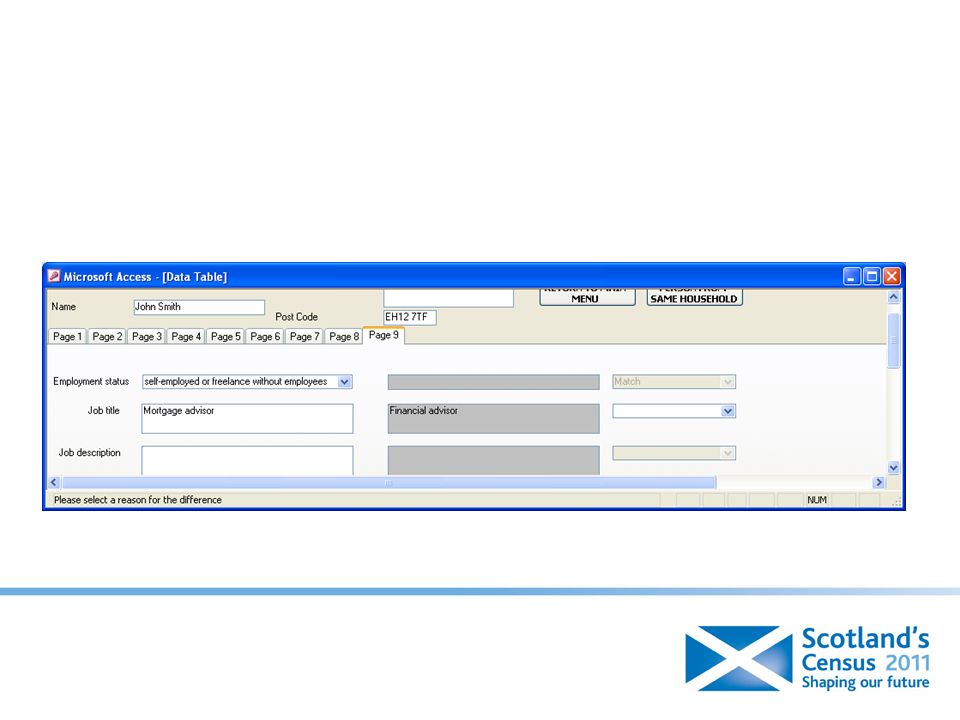Click the active Page 9 tab
This screenshot has width=960, height=720.
pyautogui.click(x=384, y=335)
